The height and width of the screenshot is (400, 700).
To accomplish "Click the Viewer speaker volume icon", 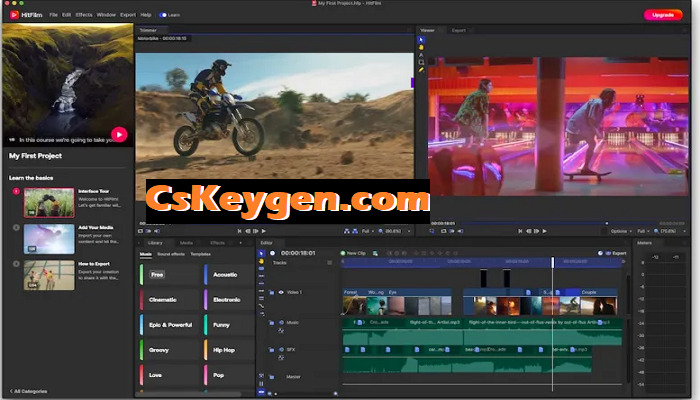I will click(x=460, y=231).
